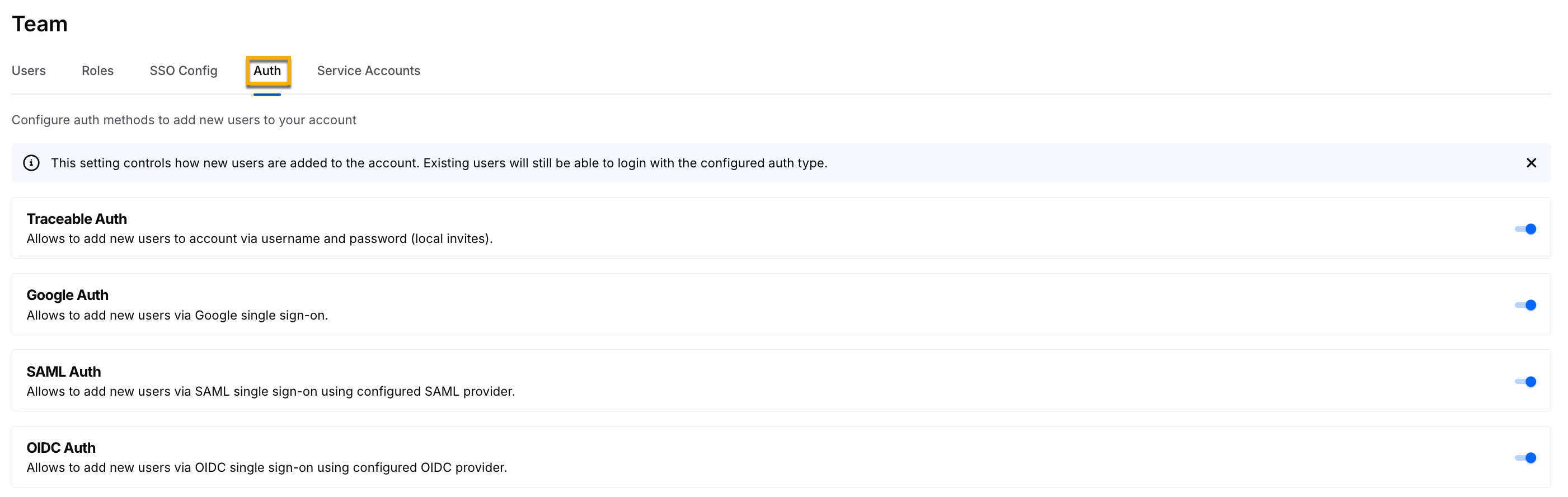1568x497 pixels.
Task: Click the Google single sign-on description
Action: tap(177, 316)
